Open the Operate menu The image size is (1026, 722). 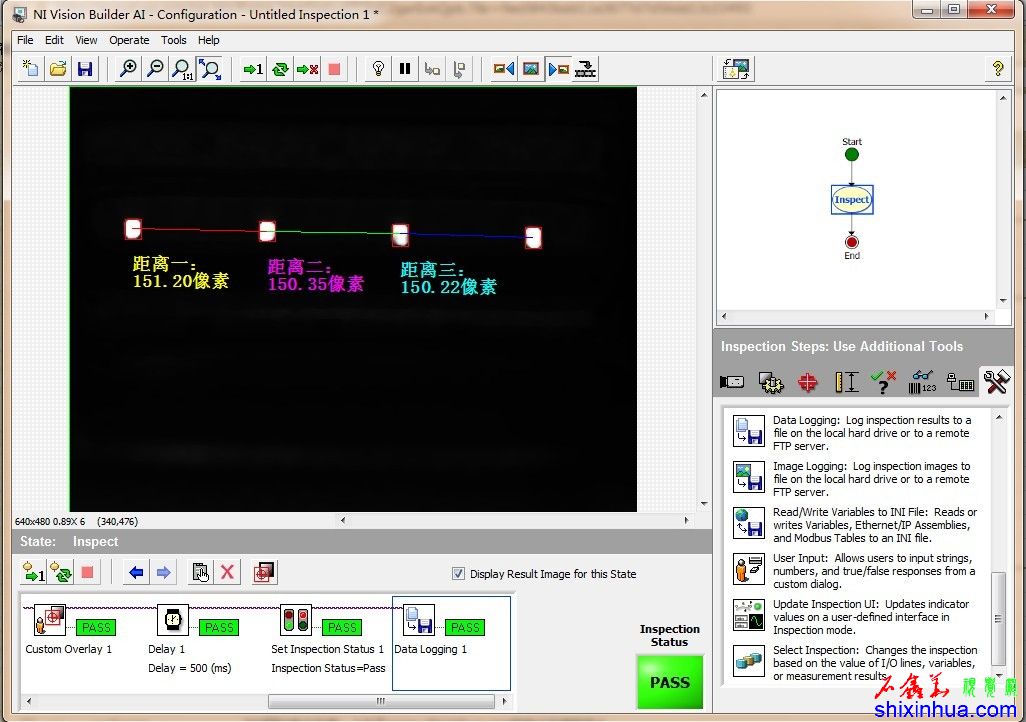[x=129, y=40]
